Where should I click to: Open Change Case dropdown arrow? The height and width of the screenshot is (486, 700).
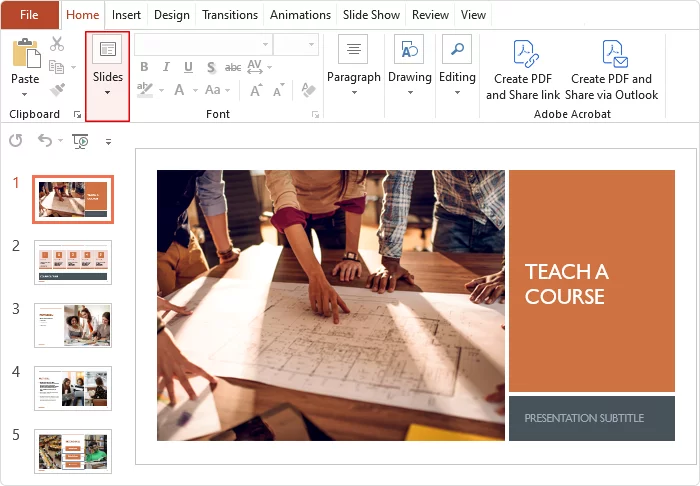tap(228, 90)
